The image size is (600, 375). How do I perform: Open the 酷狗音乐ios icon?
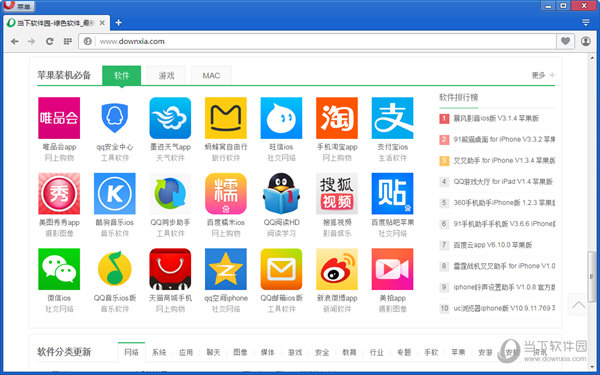pos(115,194)
